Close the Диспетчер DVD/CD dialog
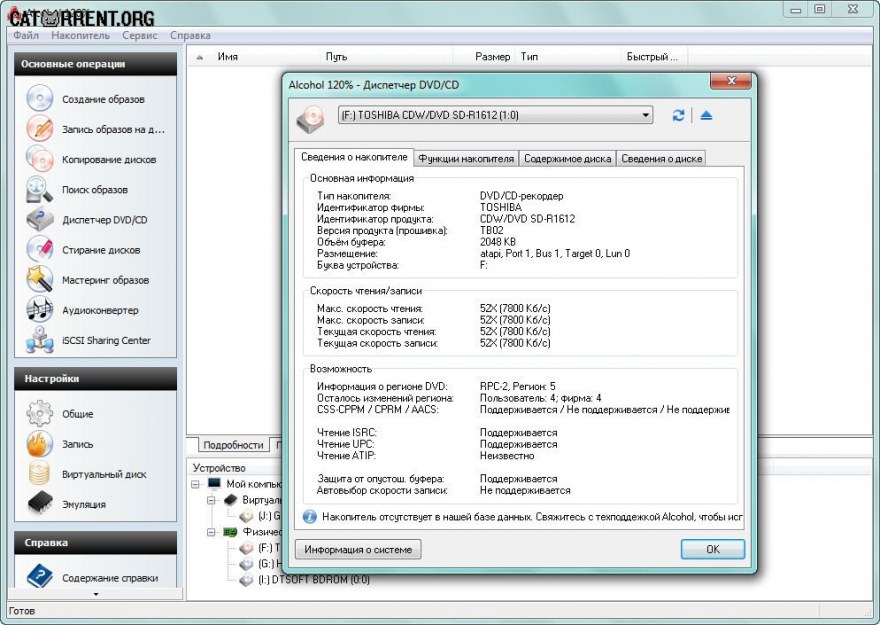This screenshot has height=625, width=880. 731,81
